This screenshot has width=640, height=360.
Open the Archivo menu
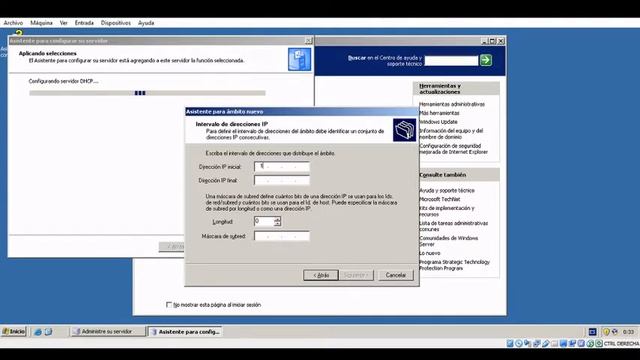[13, 23]
